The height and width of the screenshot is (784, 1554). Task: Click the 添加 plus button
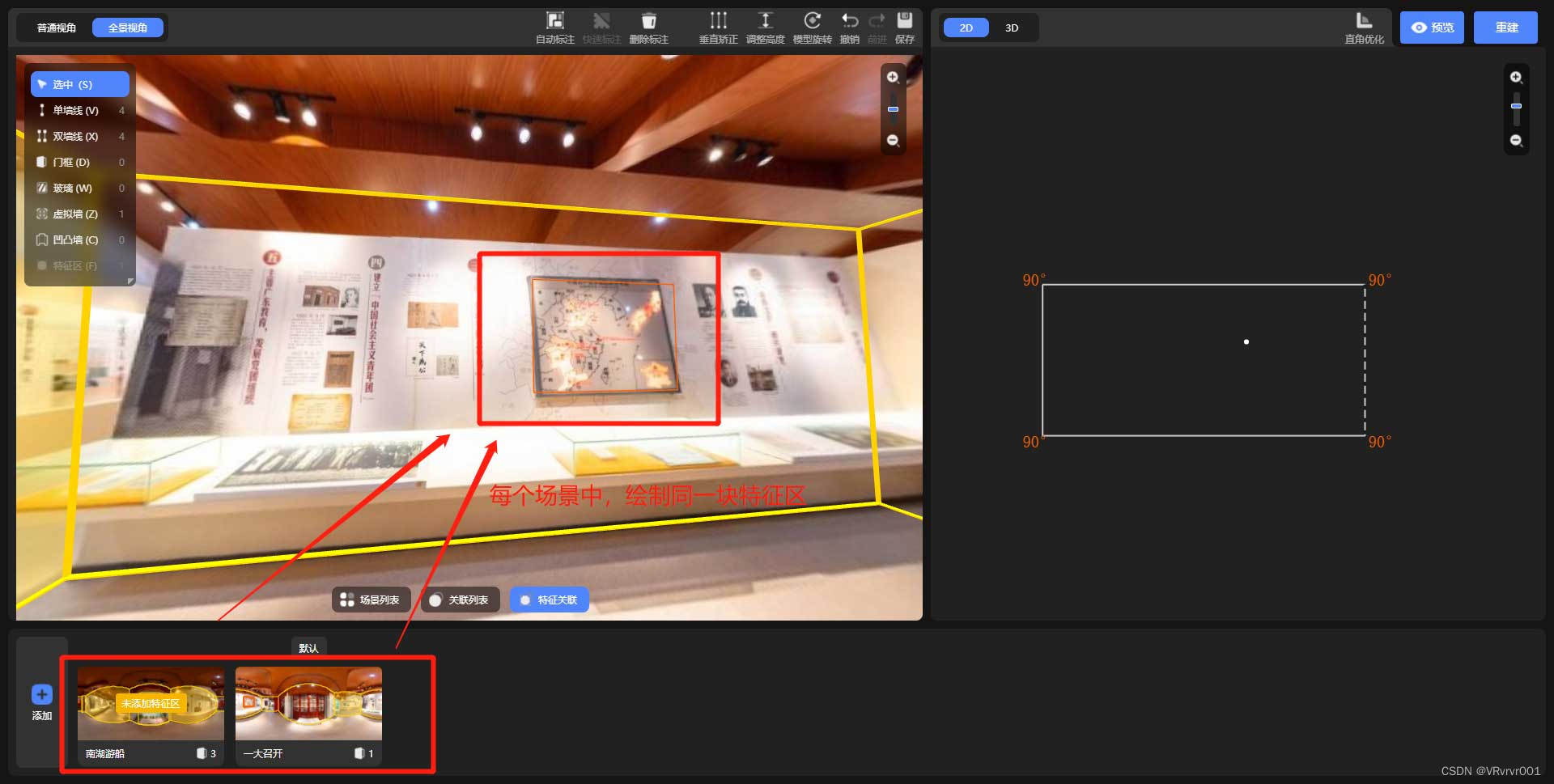pyautogui.click(x=42, y=694)
